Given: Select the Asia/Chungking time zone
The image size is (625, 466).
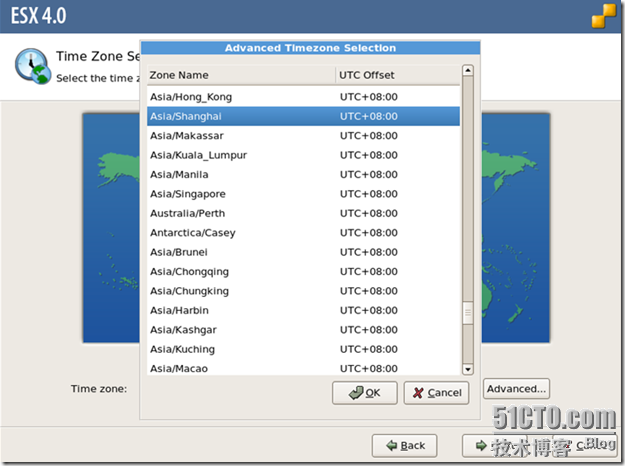Looking at the screenshot, I should pos(303,291).
